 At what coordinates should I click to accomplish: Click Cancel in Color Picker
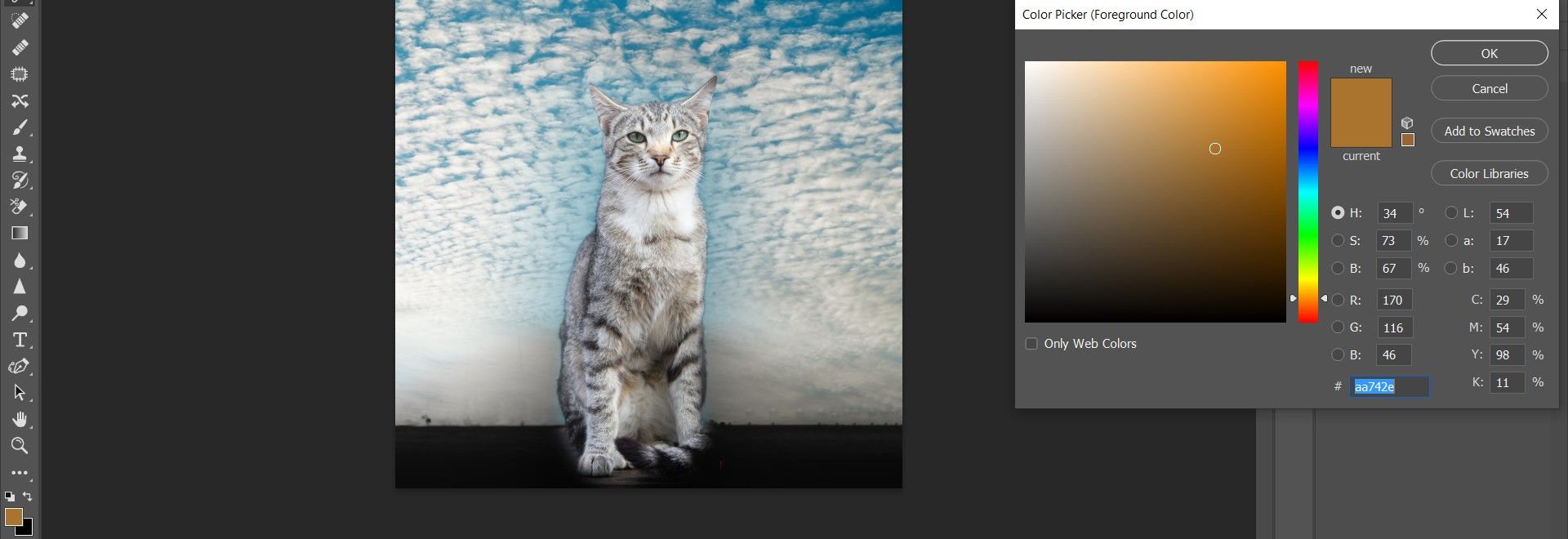1490,88
